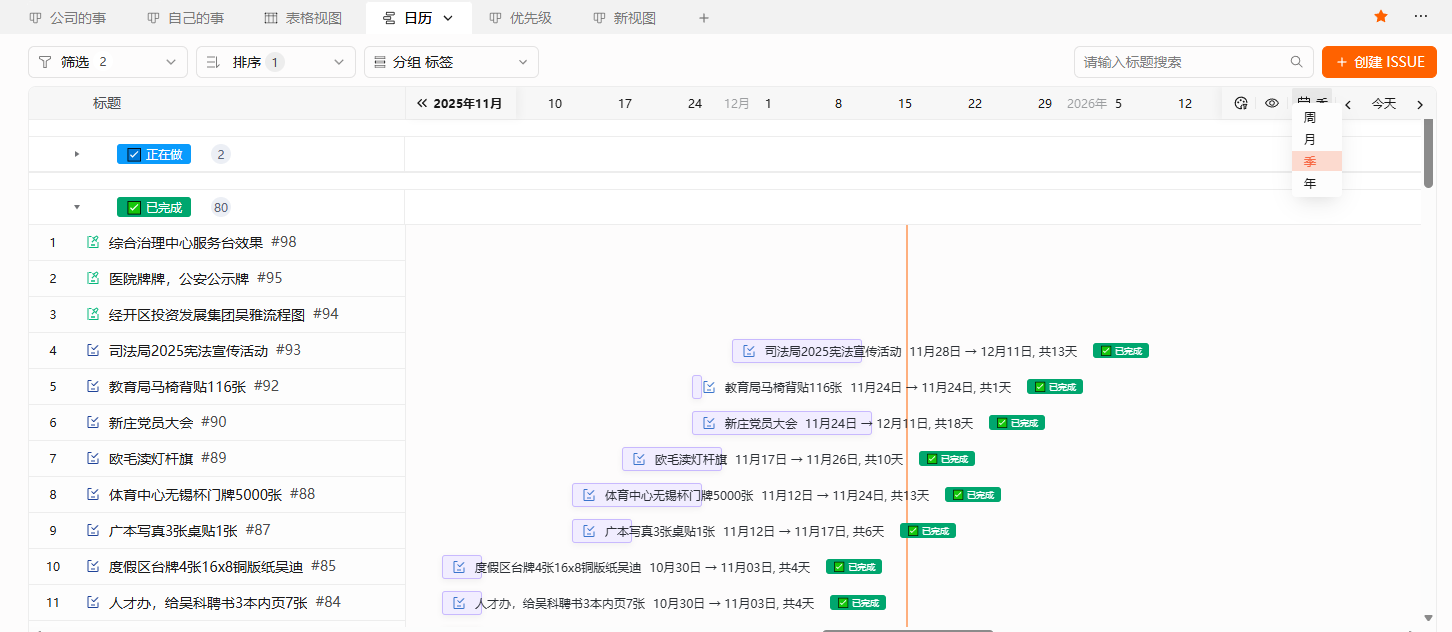Click the 今天 button to jump to today
This screenshot has height=632, width=1452.
(x=1384, y=103)
